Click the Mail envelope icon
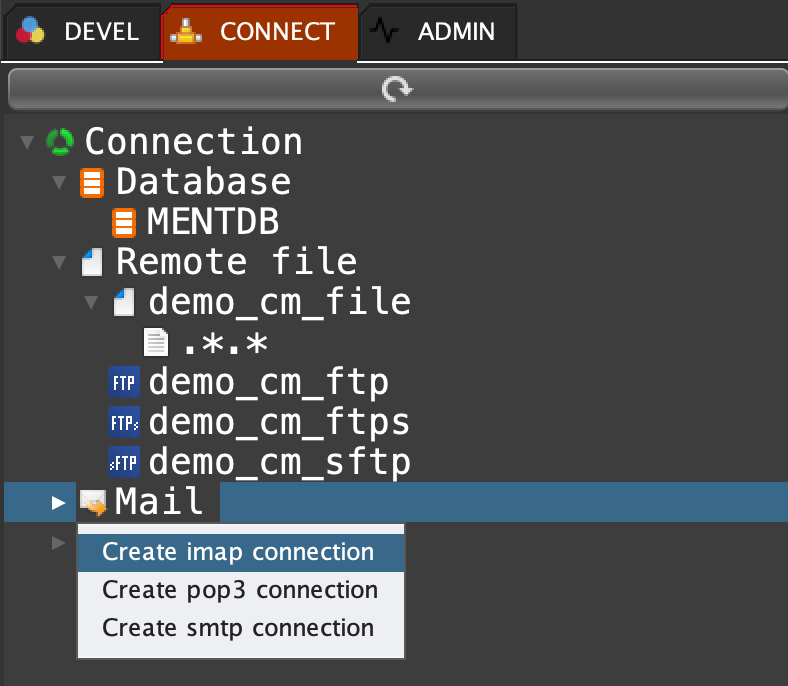The image size is (788, 686). (93, 502)
